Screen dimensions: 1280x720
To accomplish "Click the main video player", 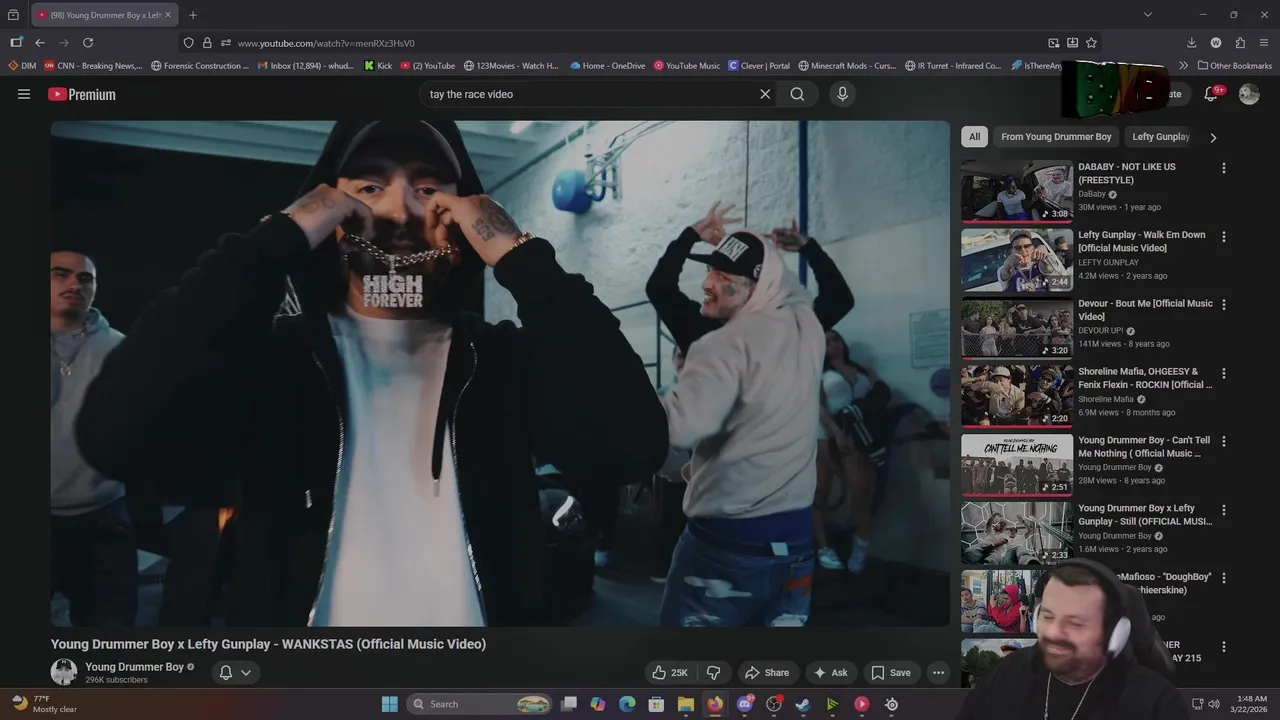I will tap(500, 374).
